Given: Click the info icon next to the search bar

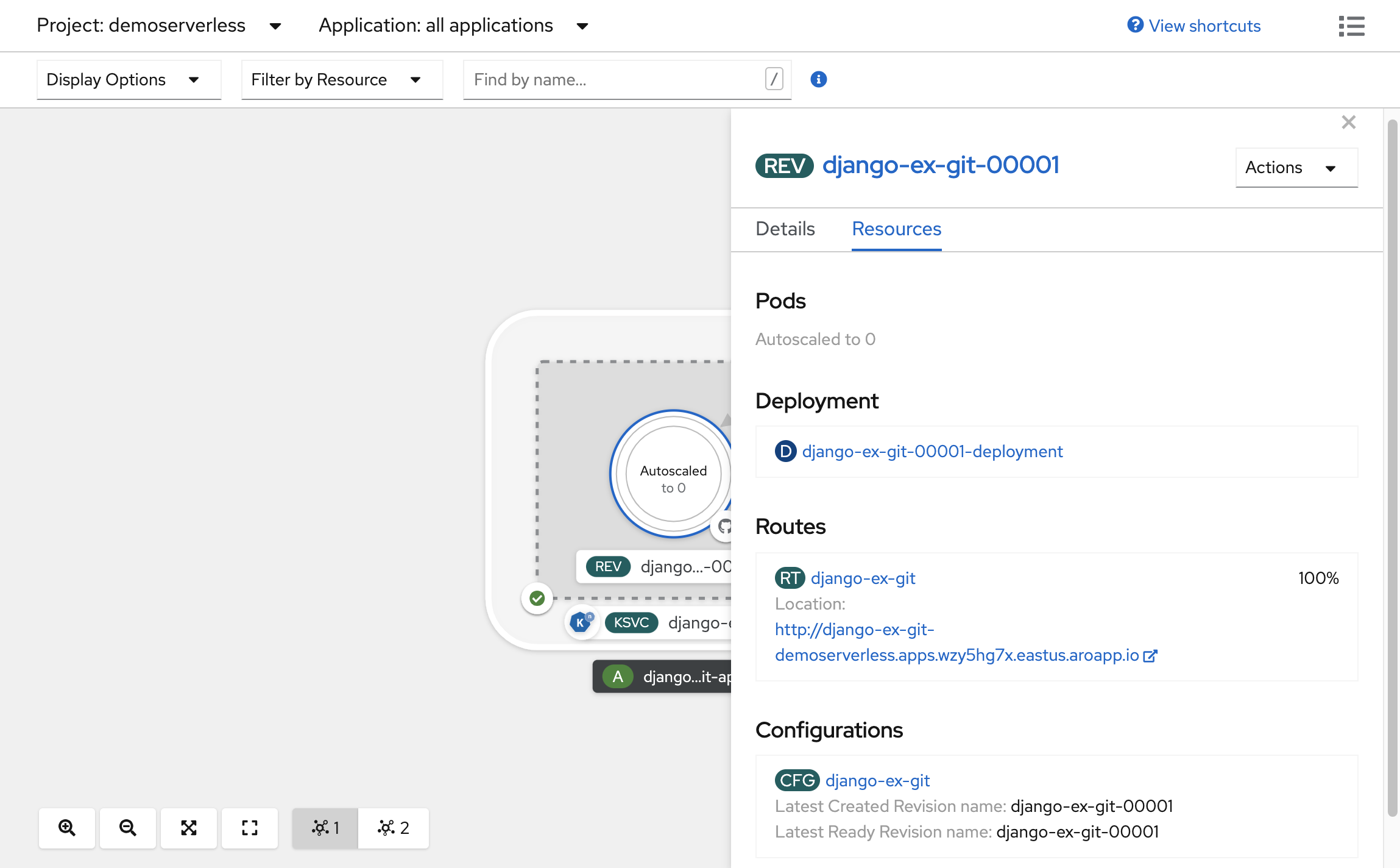Looking at the screenshot, I should 819,78.
